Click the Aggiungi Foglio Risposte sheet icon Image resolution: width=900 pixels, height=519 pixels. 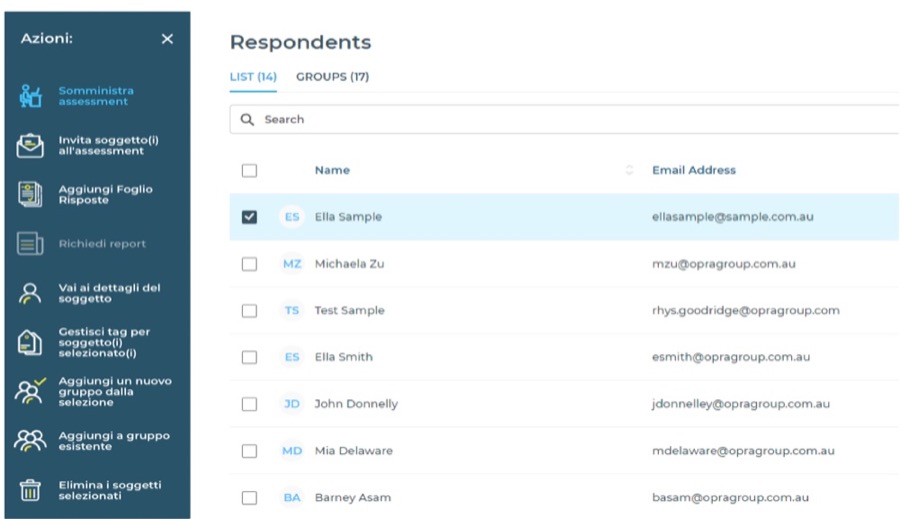[x=30, y=195]
